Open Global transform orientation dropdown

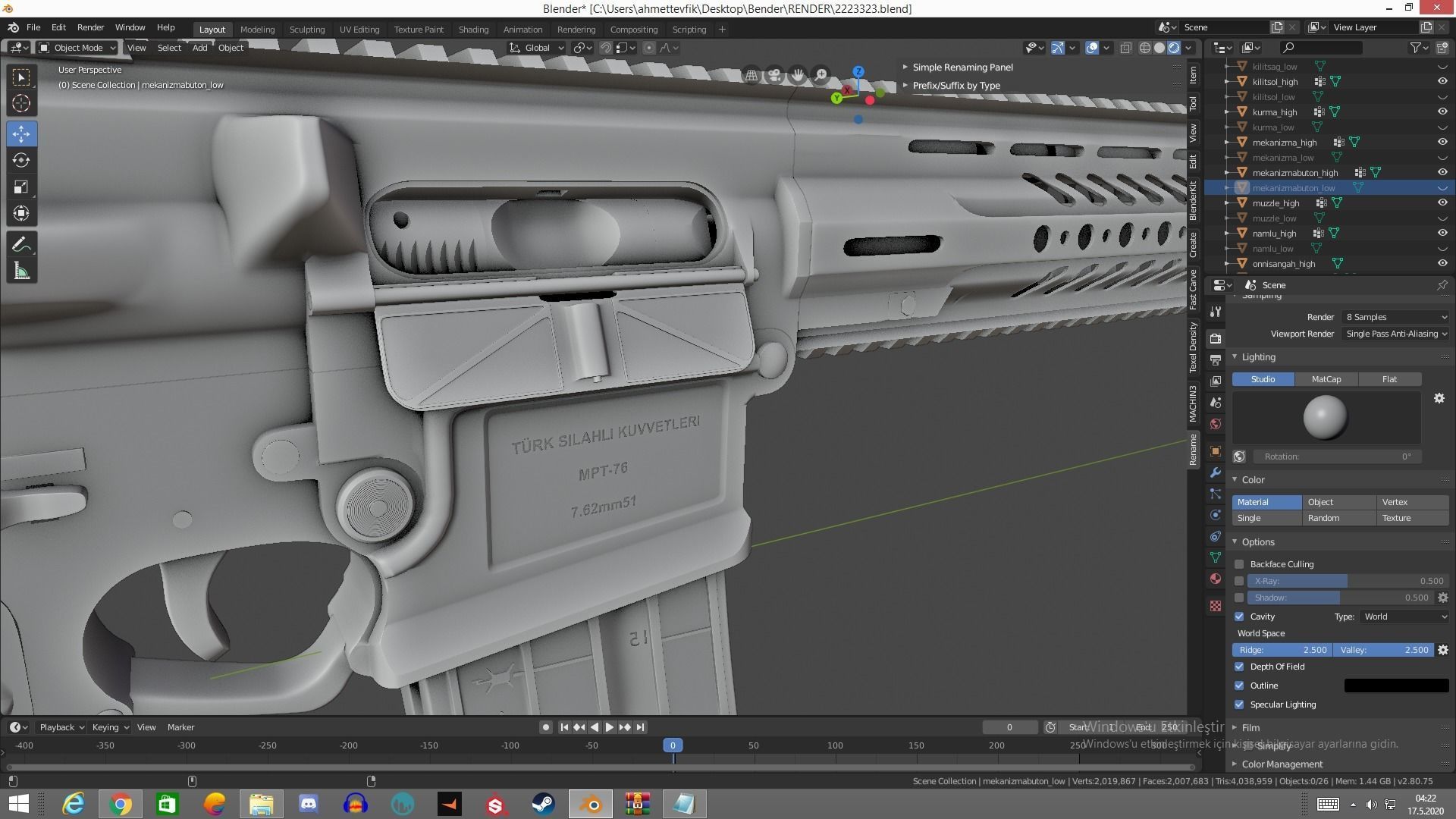537,48
